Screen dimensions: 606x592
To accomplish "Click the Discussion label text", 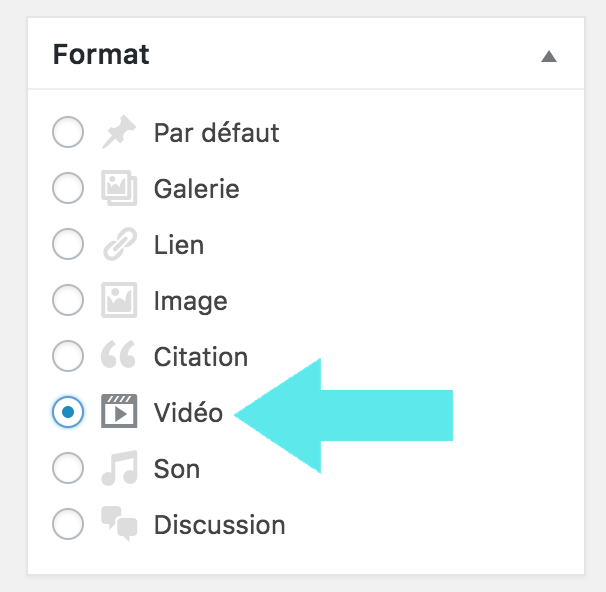I will tap(219, 525).
